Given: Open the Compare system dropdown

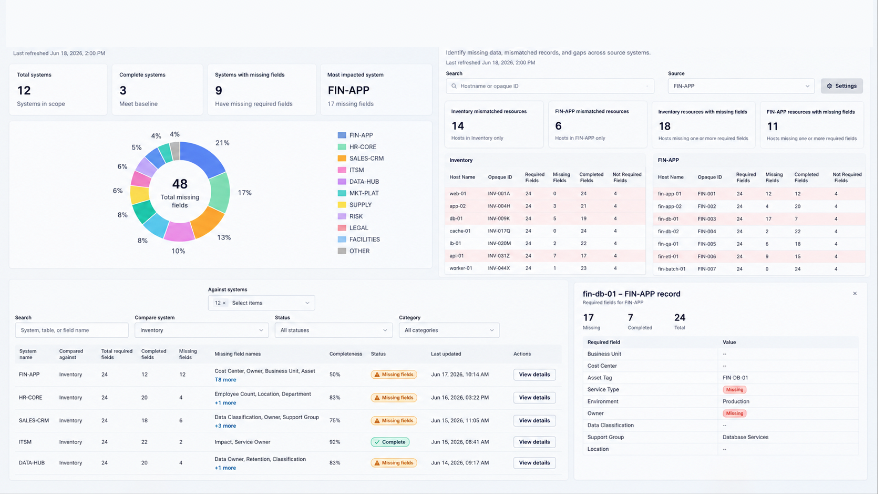Looking at the screenshot, I should (x=201, y=330).
